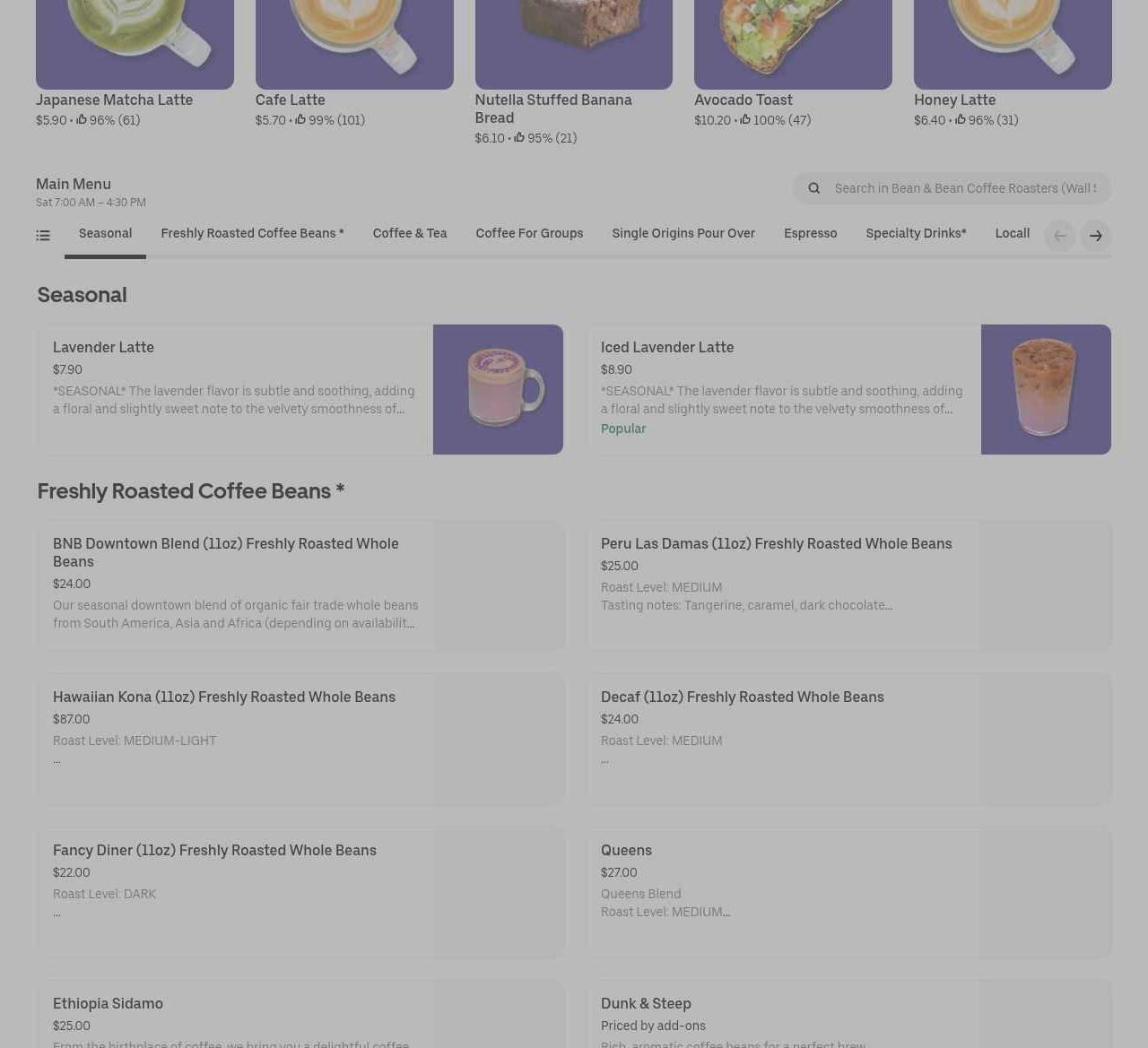Go to Single Origins Pour Over tab
The width and height of the screenshot is (1148, 1048).
tap(683, 234)
